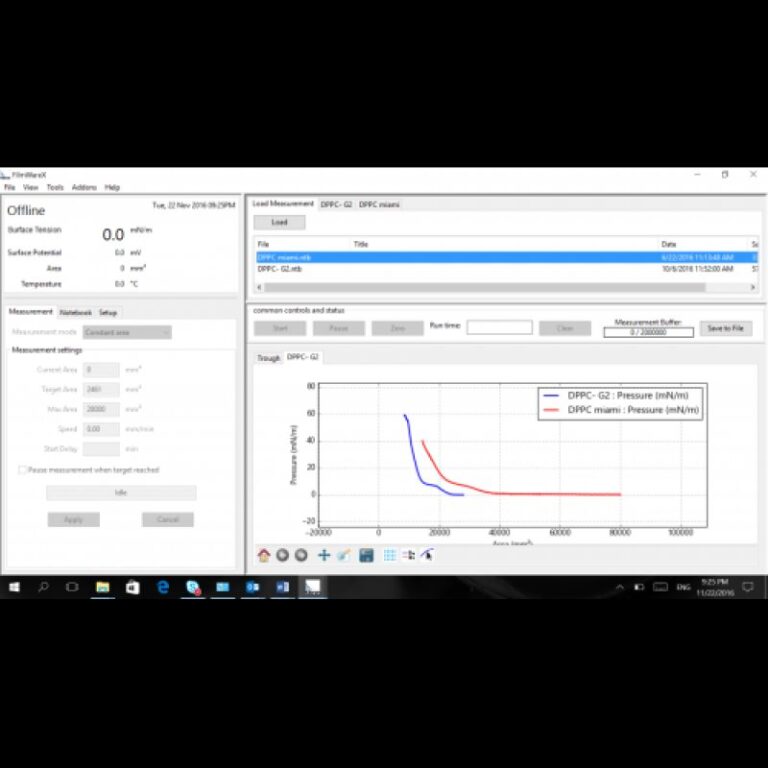Enable 'Pause measurement when target reached' checkbox
Screen dimensions: 768x768
pos(22,470)
